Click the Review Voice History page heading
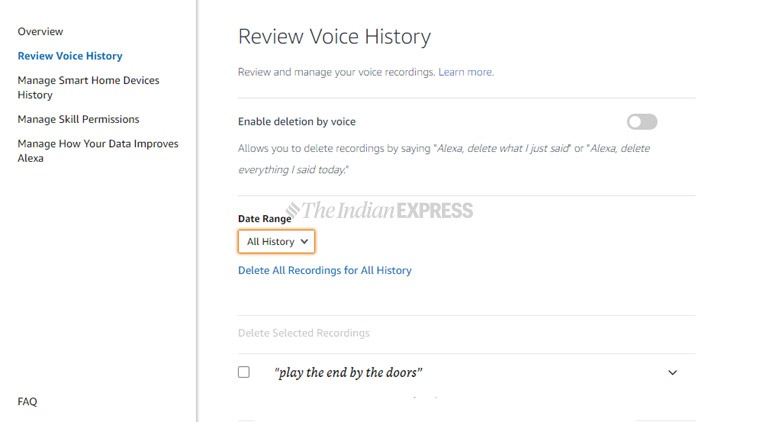 pyautogui.click(x=334, y=37)
